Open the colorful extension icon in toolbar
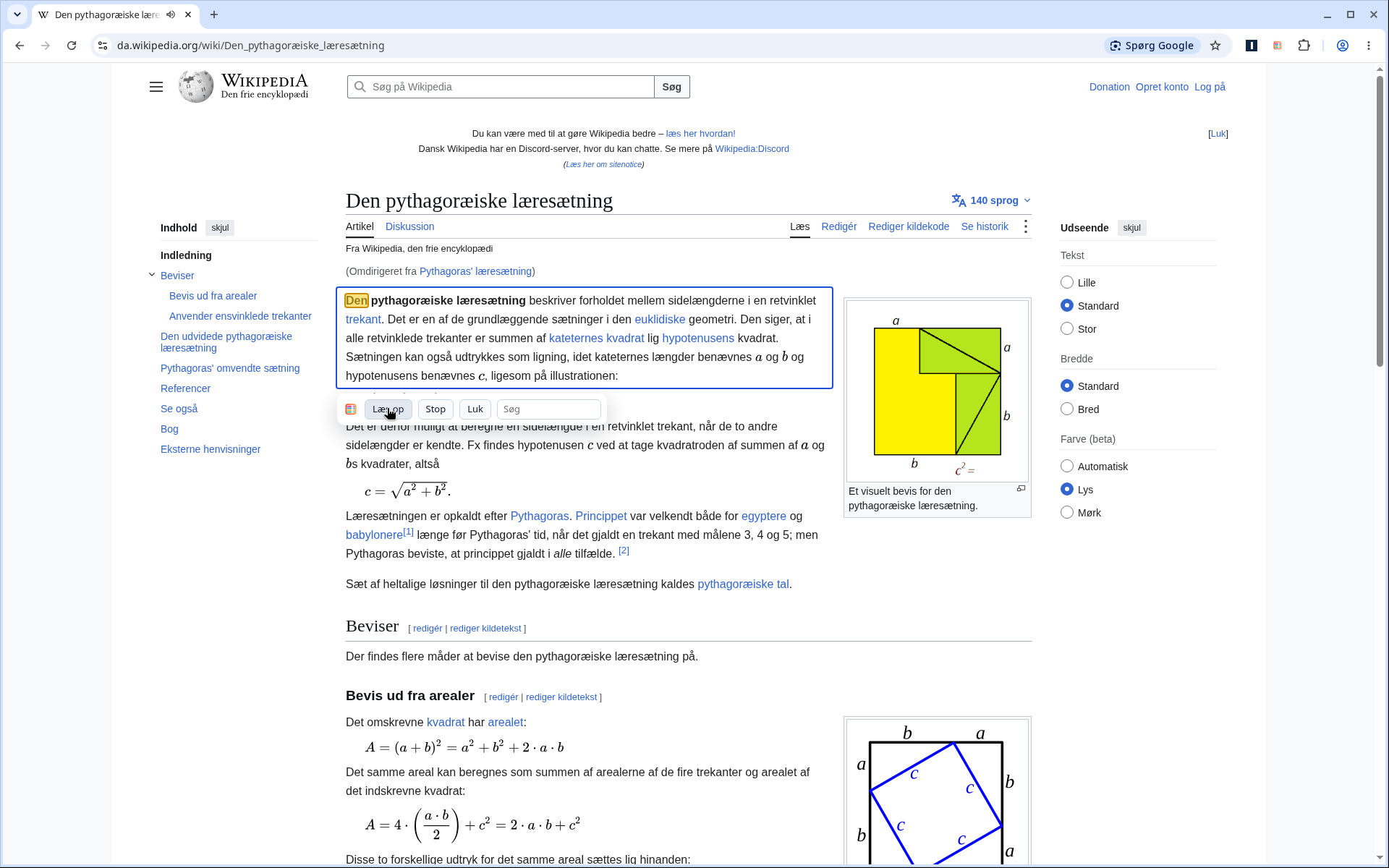The image size is (1389, 868). 1278,46
